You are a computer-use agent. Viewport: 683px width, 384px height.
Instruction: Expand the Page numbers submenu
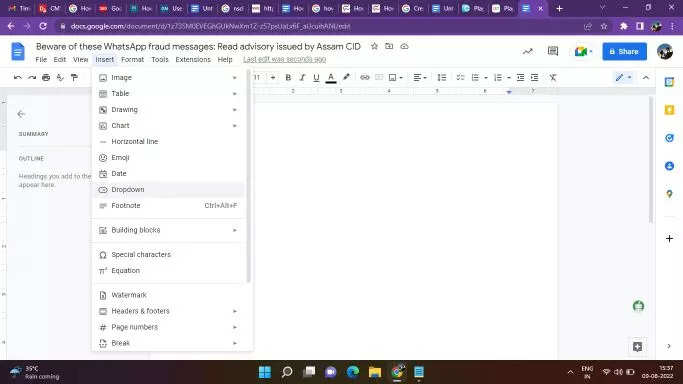[169, 327]
